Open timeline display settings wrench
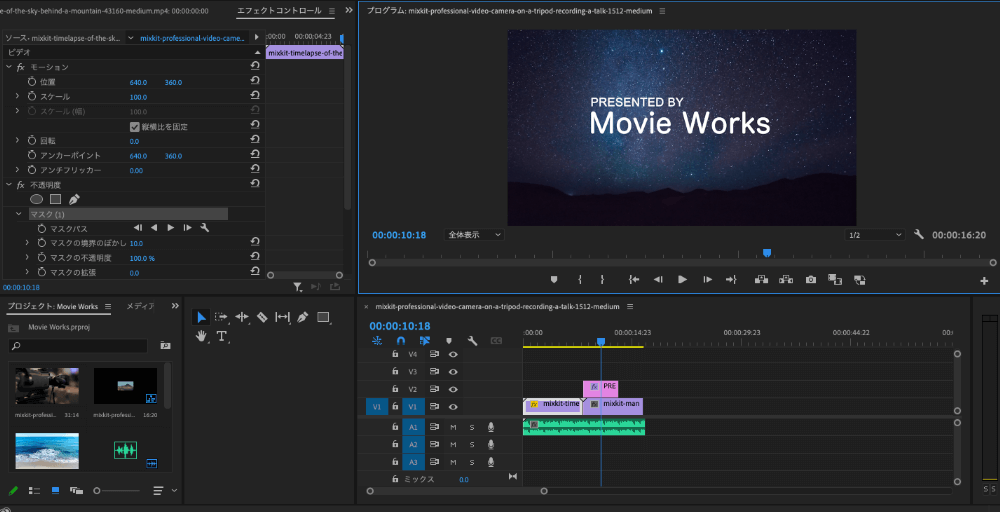Image resolution: width=1000 pixels, height=512 pixels. (x=472, y=341)
